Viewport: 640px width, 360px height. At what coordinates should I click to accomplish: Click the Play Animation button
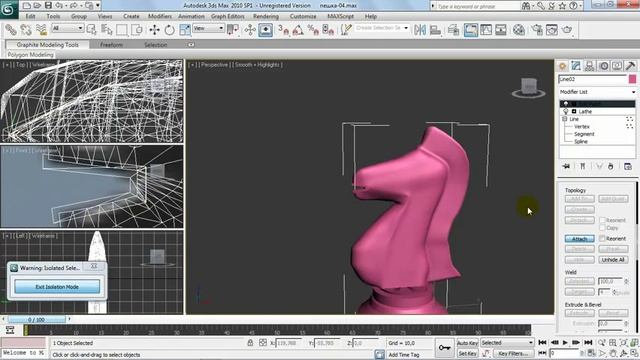coord(565,343)
